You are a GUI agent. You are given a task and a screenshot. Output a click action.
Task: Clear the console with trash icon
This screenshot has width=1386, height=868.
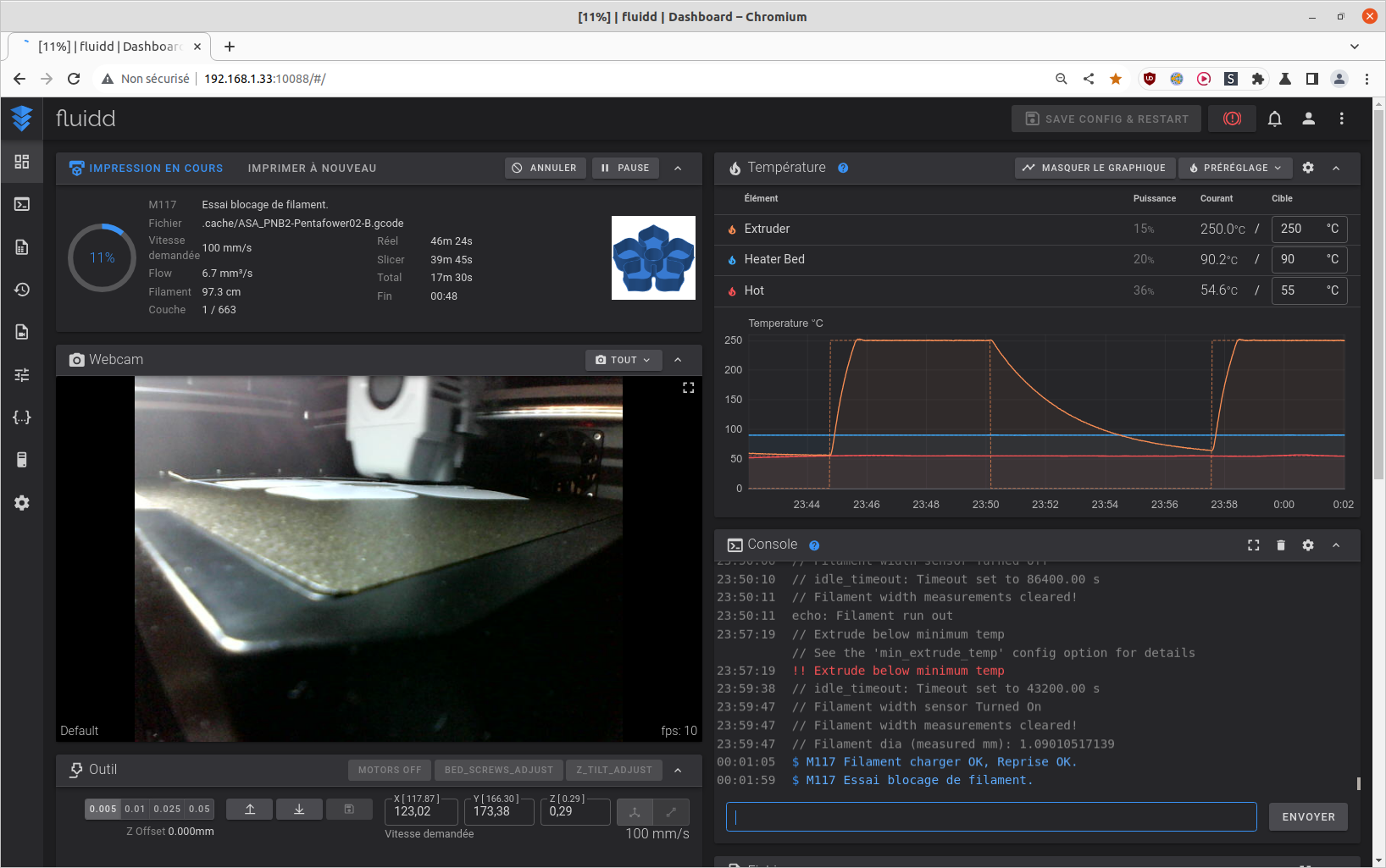[1280, 545]
